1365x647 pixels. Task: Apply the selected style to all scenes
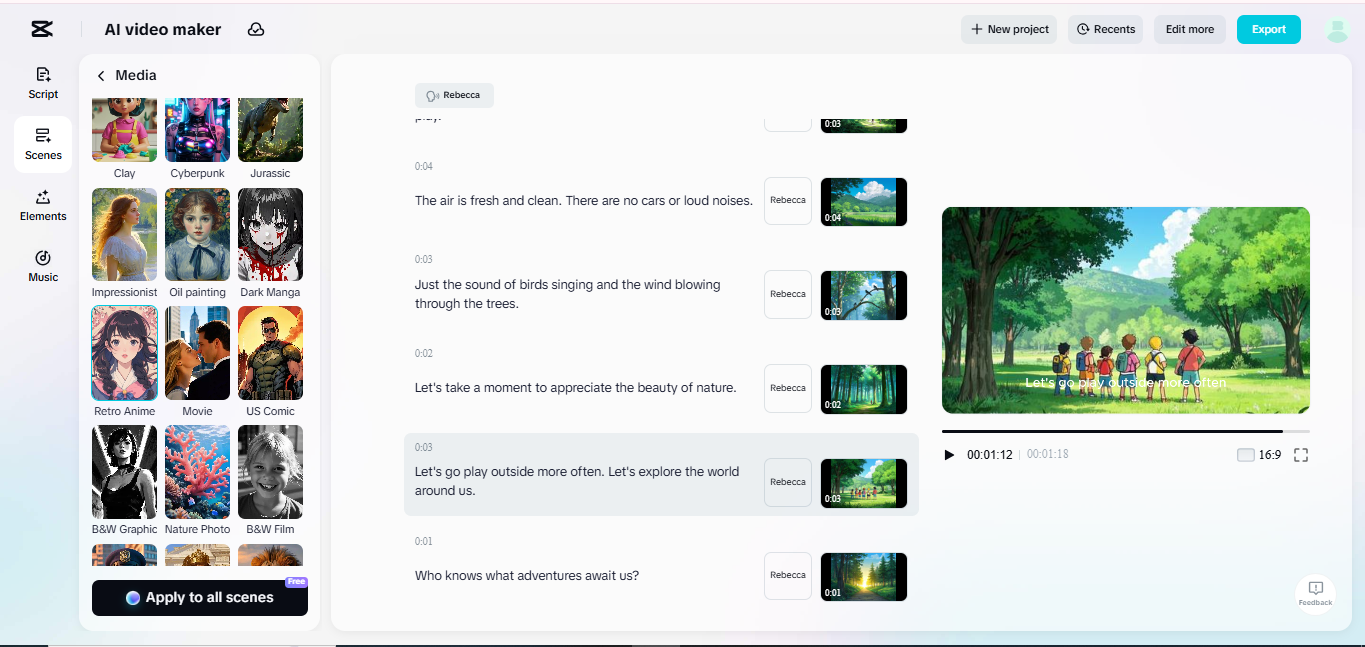pyautogui.click(x=199, y=597)
